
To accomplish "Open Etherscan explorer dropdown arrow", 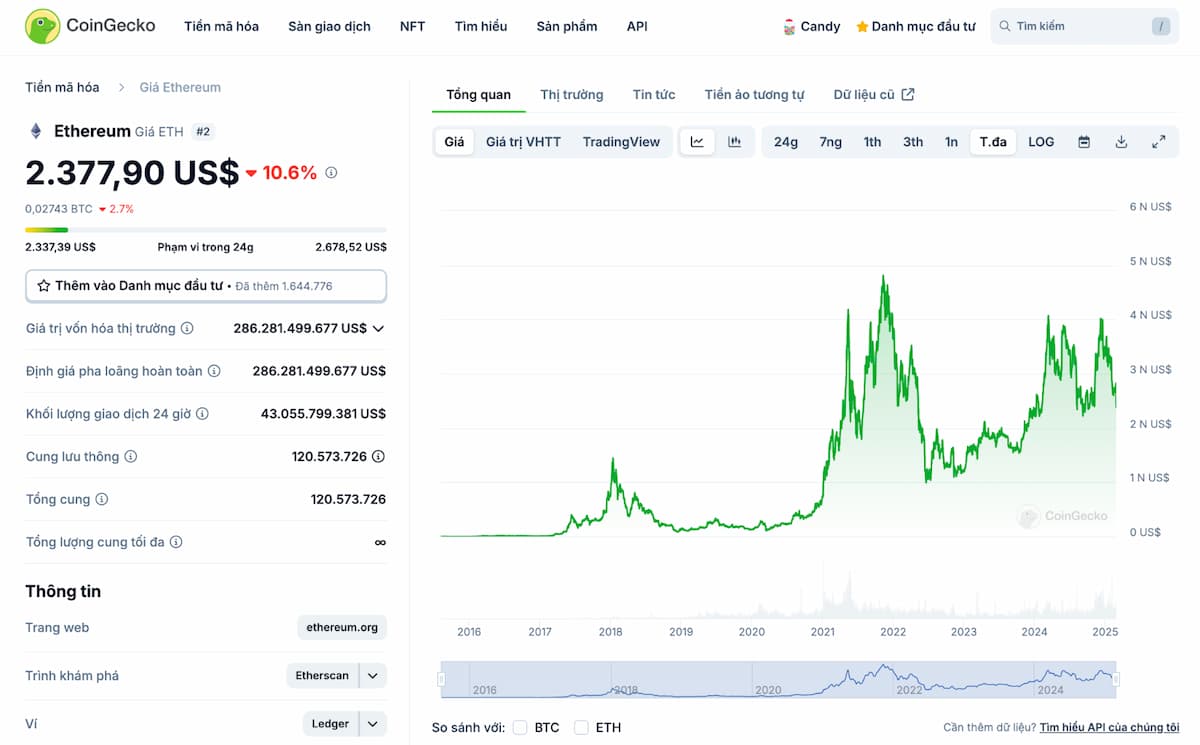I will tap(373, 676).
